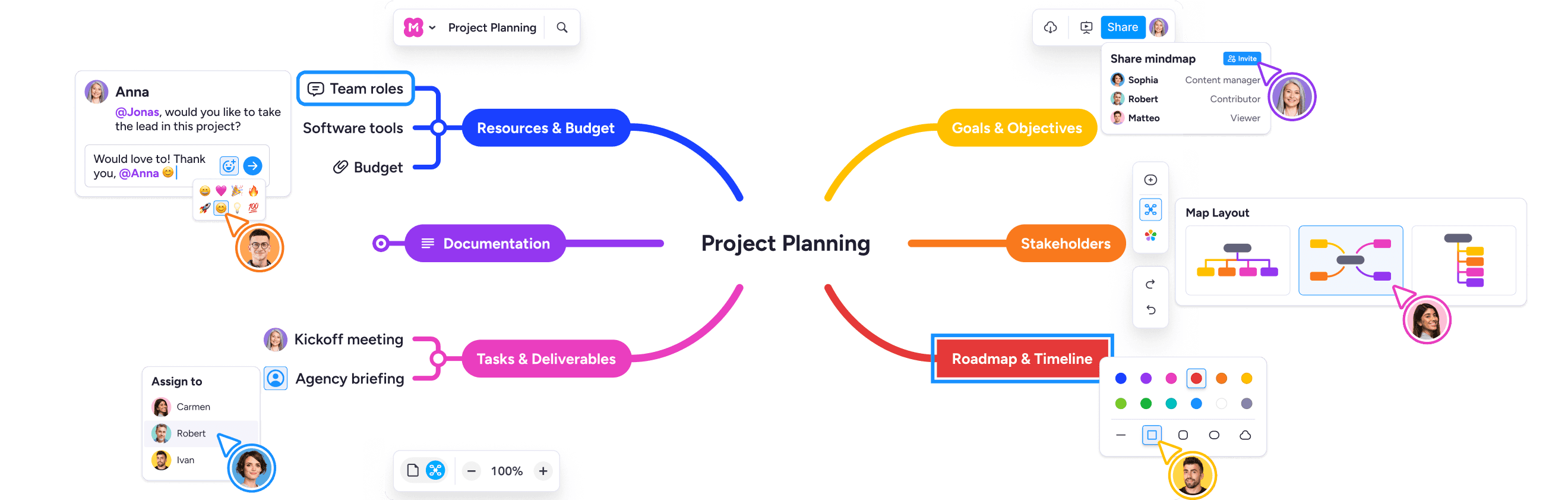This screenshot has height=500, width=1568.
Task: Choose the cloud node shape option
Action: point(1245,435)
